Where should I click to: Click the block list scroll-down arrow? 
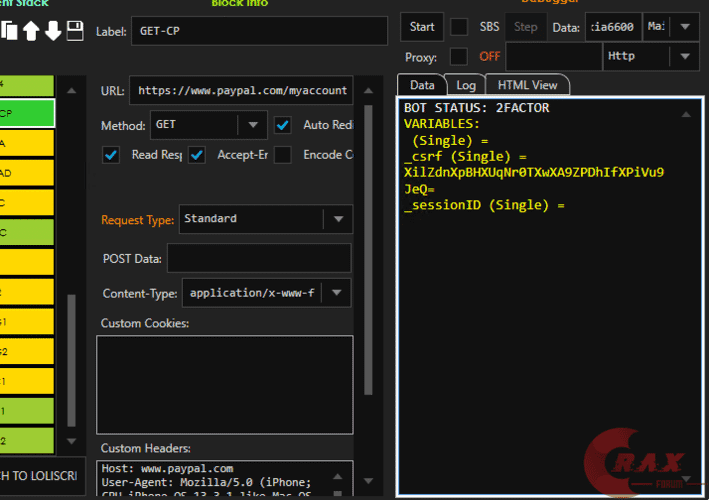tap(71, 439)
